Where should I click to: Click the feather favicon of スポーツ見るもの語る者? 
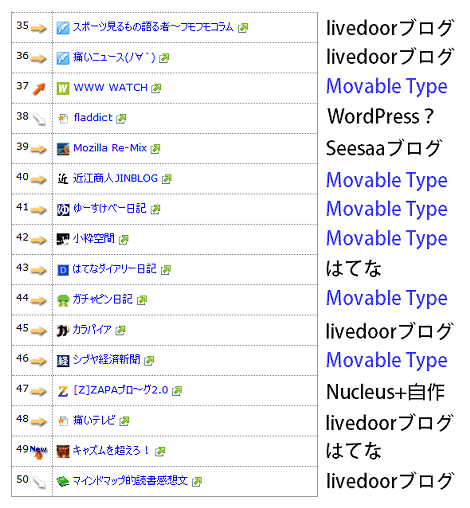(63, 28)
